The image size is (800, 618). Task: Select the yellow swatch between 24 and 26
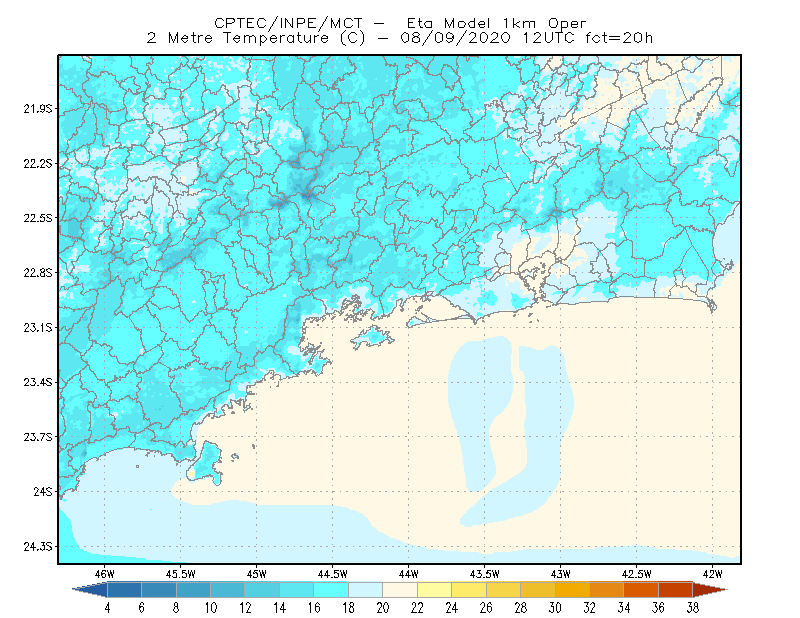(x=469, y=589)
